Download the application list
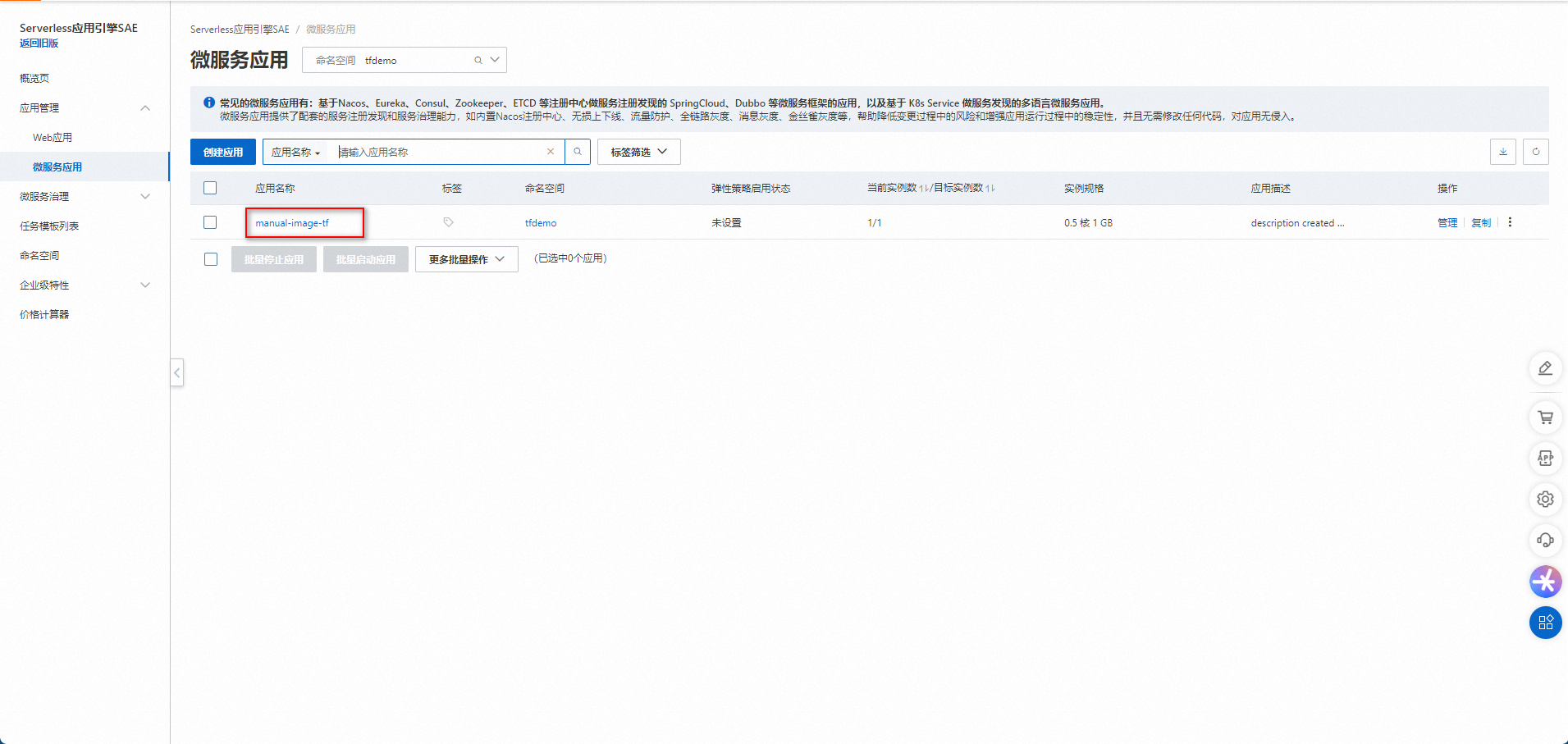 point(1502,152)
